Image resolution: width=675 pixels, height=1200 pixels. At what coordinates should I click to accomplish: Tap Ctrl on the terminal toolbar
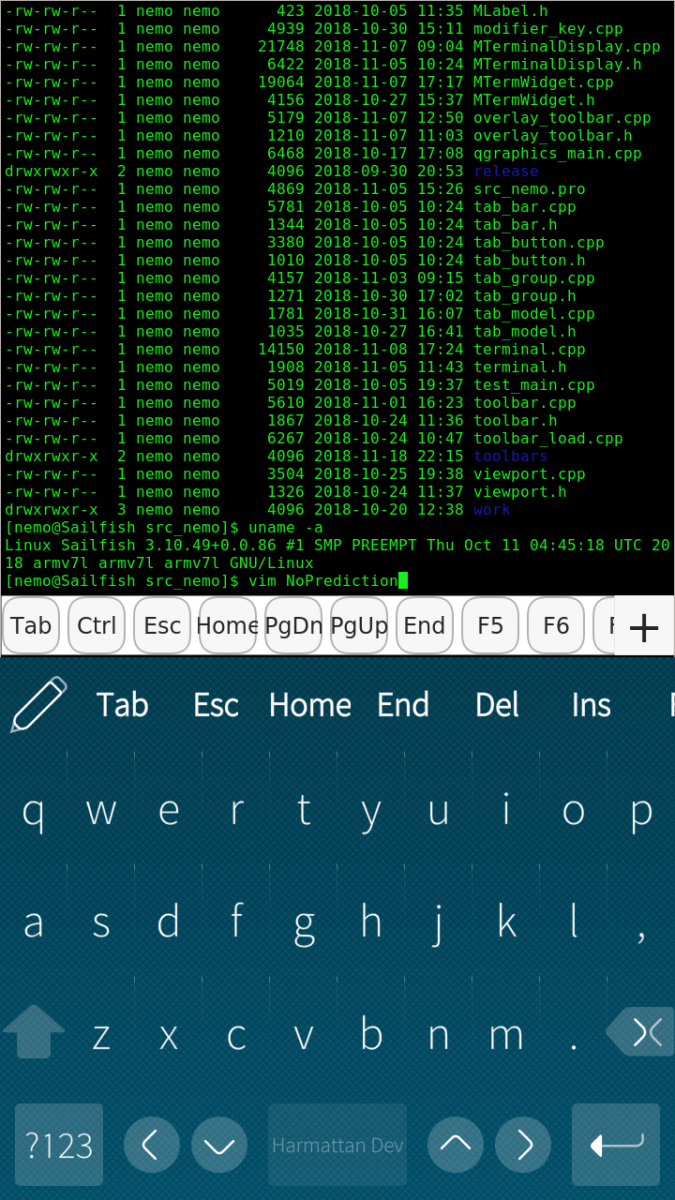tap(97, 626)
